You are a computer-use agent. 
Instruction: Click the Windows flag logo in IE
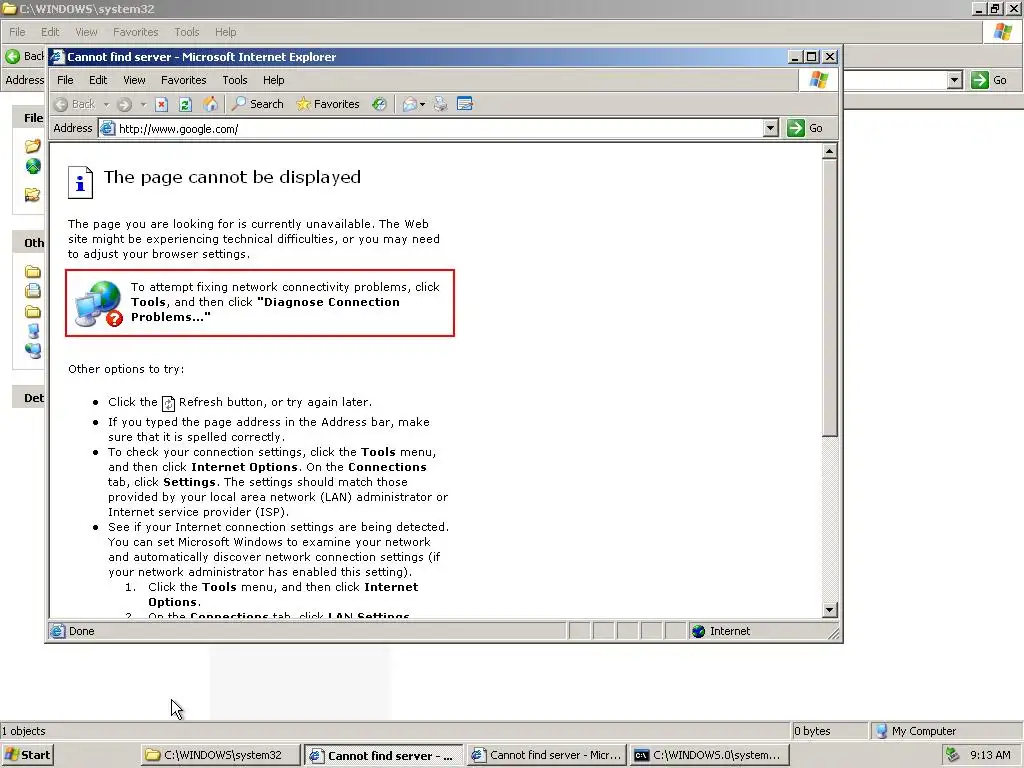click(818, 80)
